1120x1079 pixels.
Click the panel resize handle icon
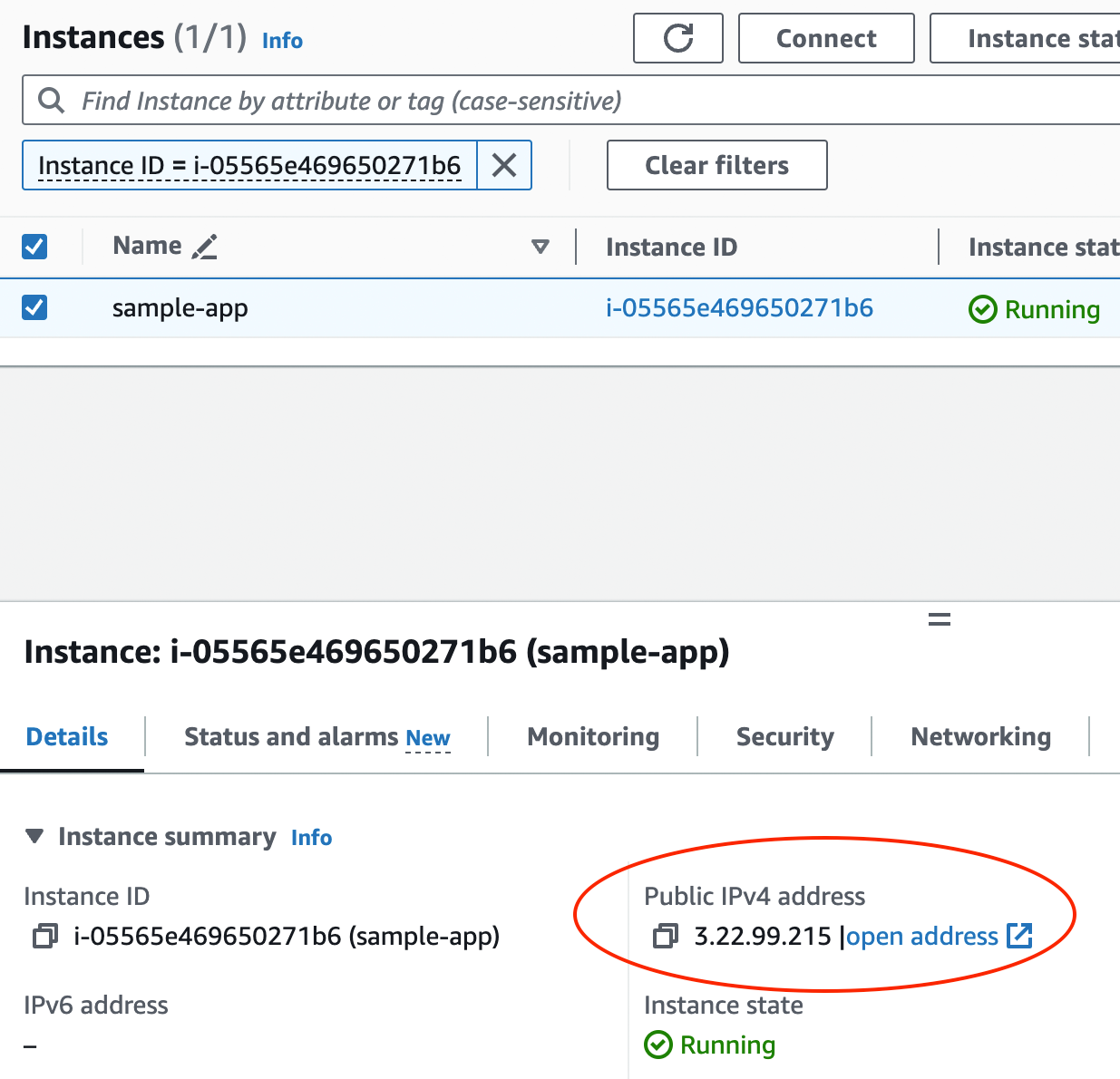click(940, 620)
